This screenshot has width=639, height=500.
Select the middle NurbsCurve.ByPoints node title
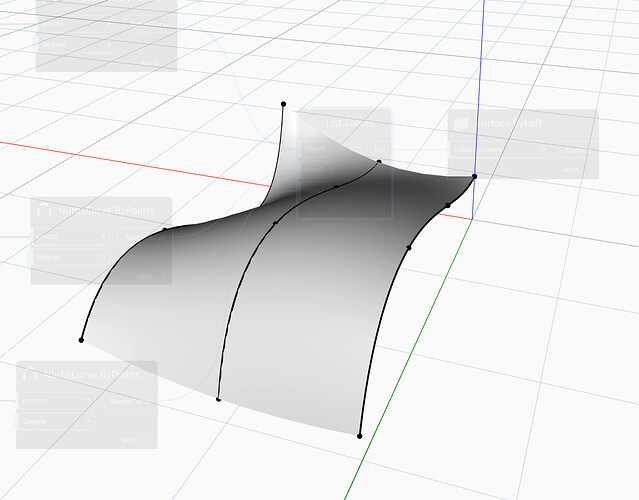click(106, 211)
